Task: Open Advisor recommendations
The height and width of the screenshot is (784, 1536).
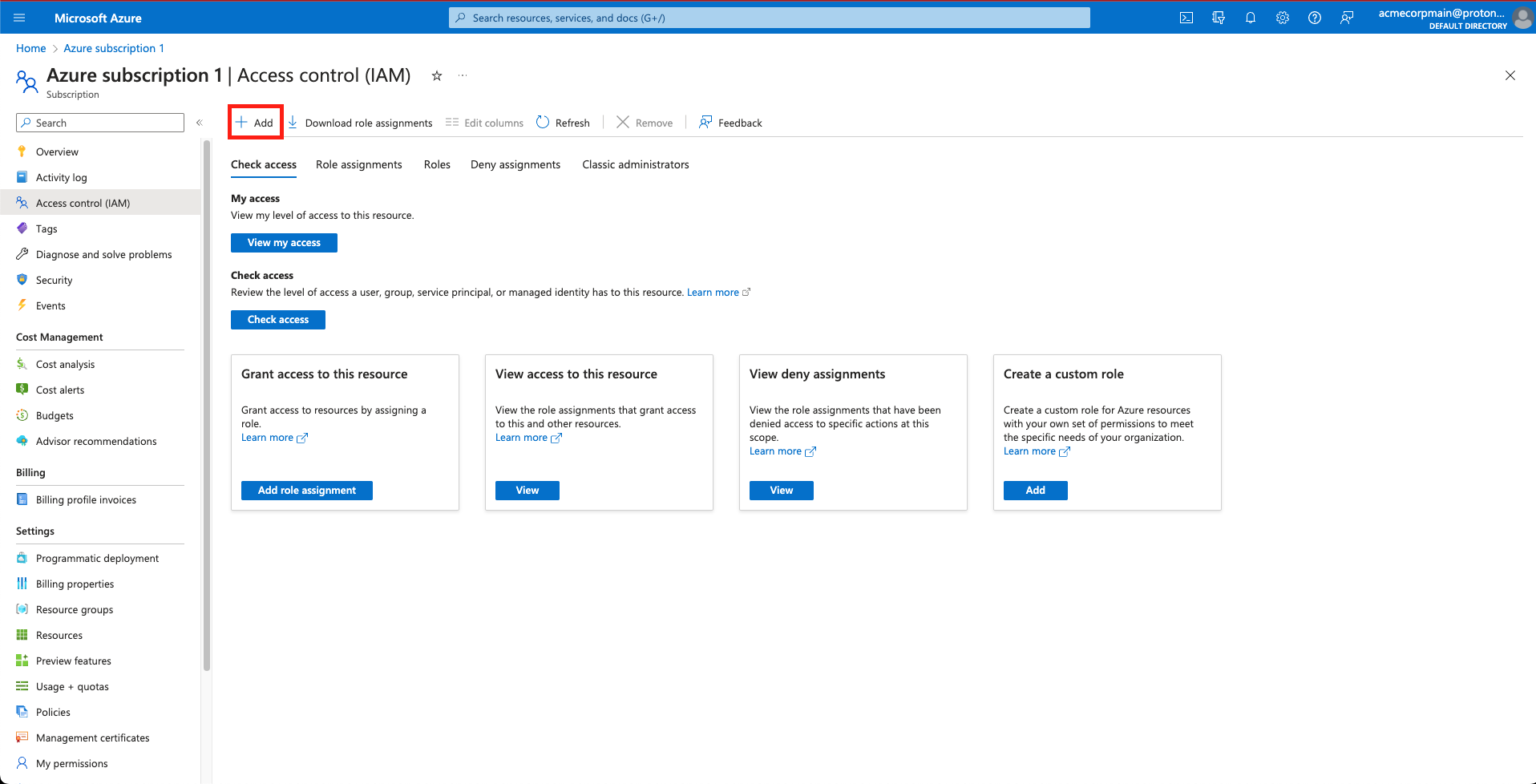Action: [x=100, y=441]
